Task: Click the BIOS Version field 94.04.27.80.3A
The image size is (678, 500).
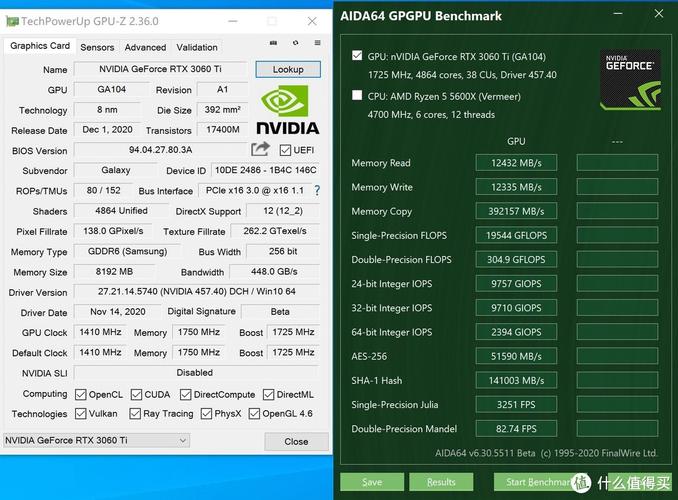Action: pyautogui.click(x=160, y=150)
